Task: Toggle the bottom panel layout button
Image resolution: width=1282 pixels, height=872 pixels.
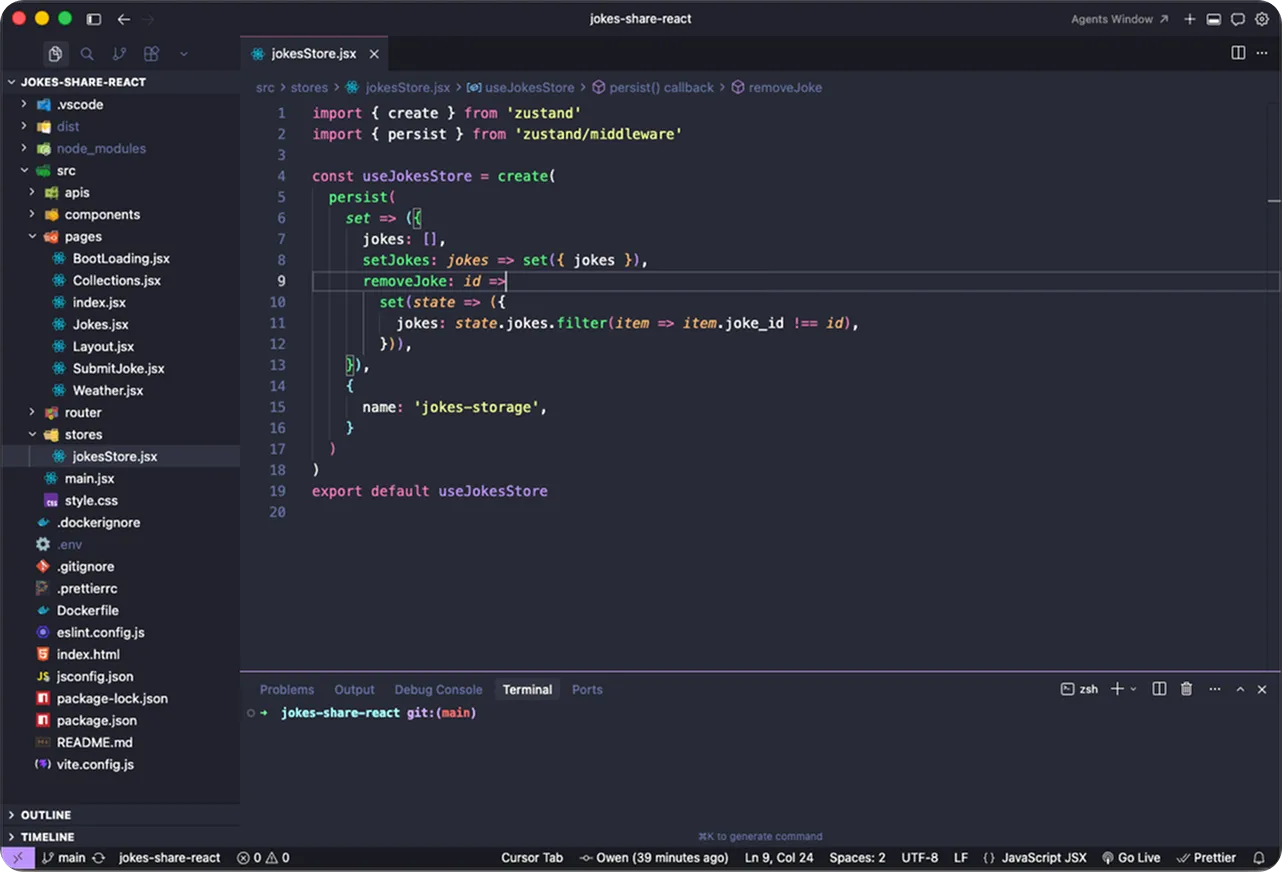Action: (1213, 19)
